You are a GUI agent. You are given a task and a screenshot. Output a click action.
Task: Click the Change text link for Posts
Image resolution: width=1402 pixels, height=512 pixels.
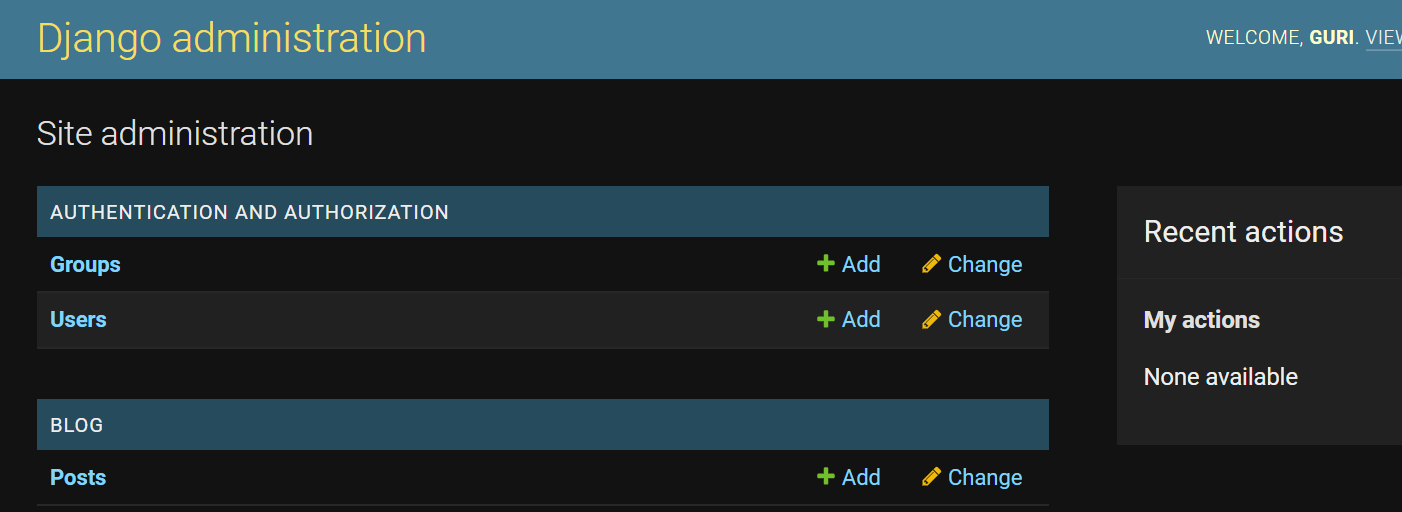pos(984,478)
